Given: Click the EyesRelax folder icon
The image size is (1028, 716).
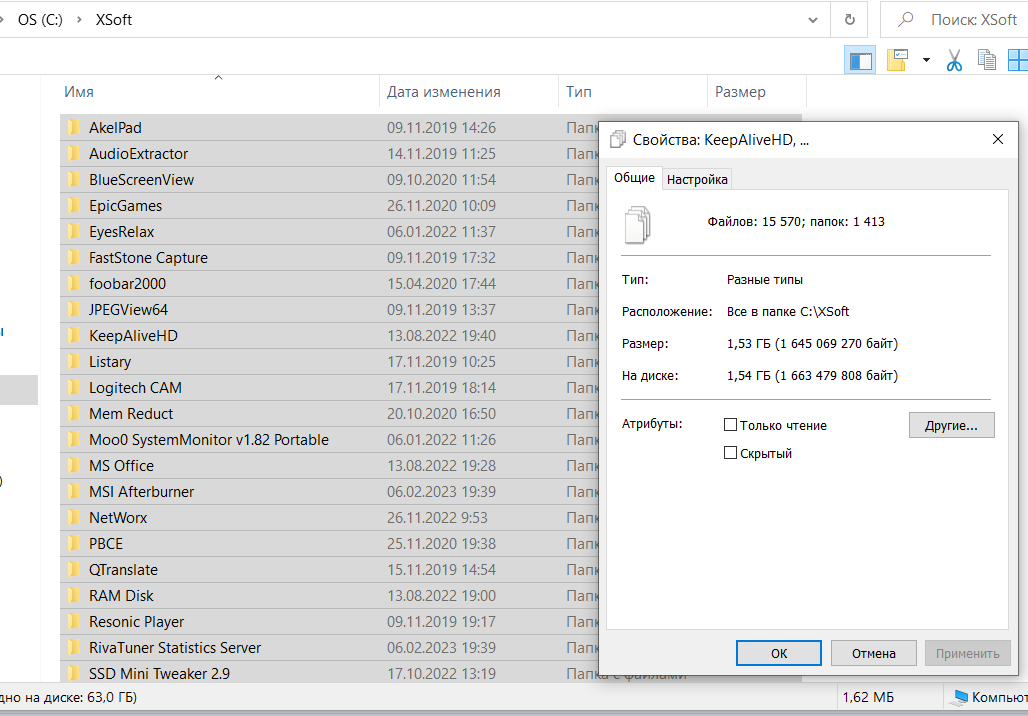Looking at the screenshot, I should coord(74,231).
